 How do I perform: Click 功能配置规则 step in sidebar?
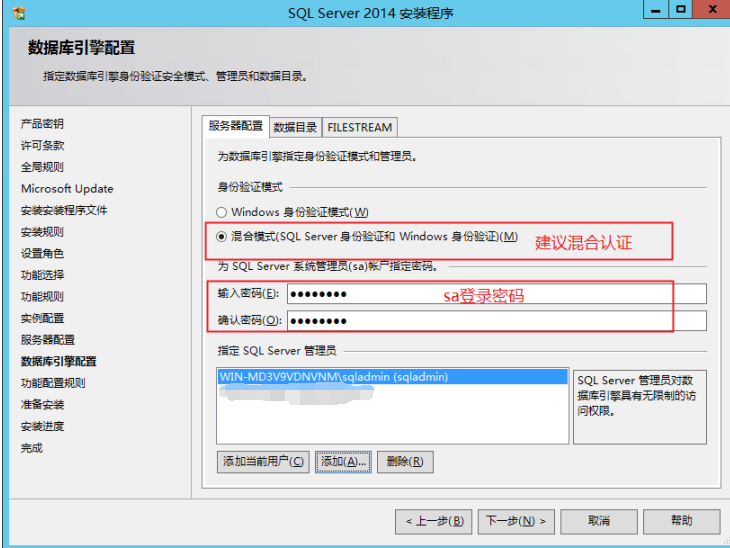tap(53, 383)
